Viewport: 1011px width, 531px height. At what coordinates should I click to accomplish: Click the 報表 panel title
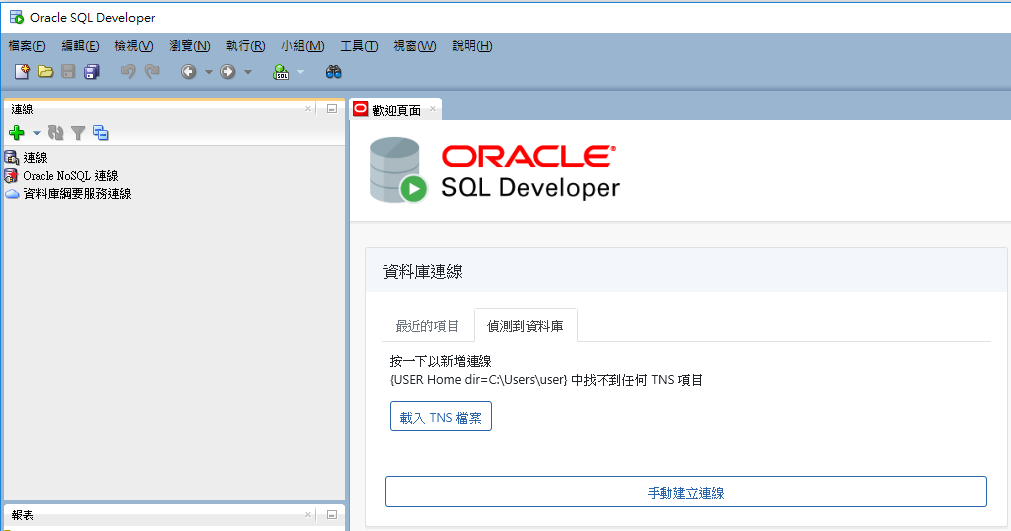22,515
